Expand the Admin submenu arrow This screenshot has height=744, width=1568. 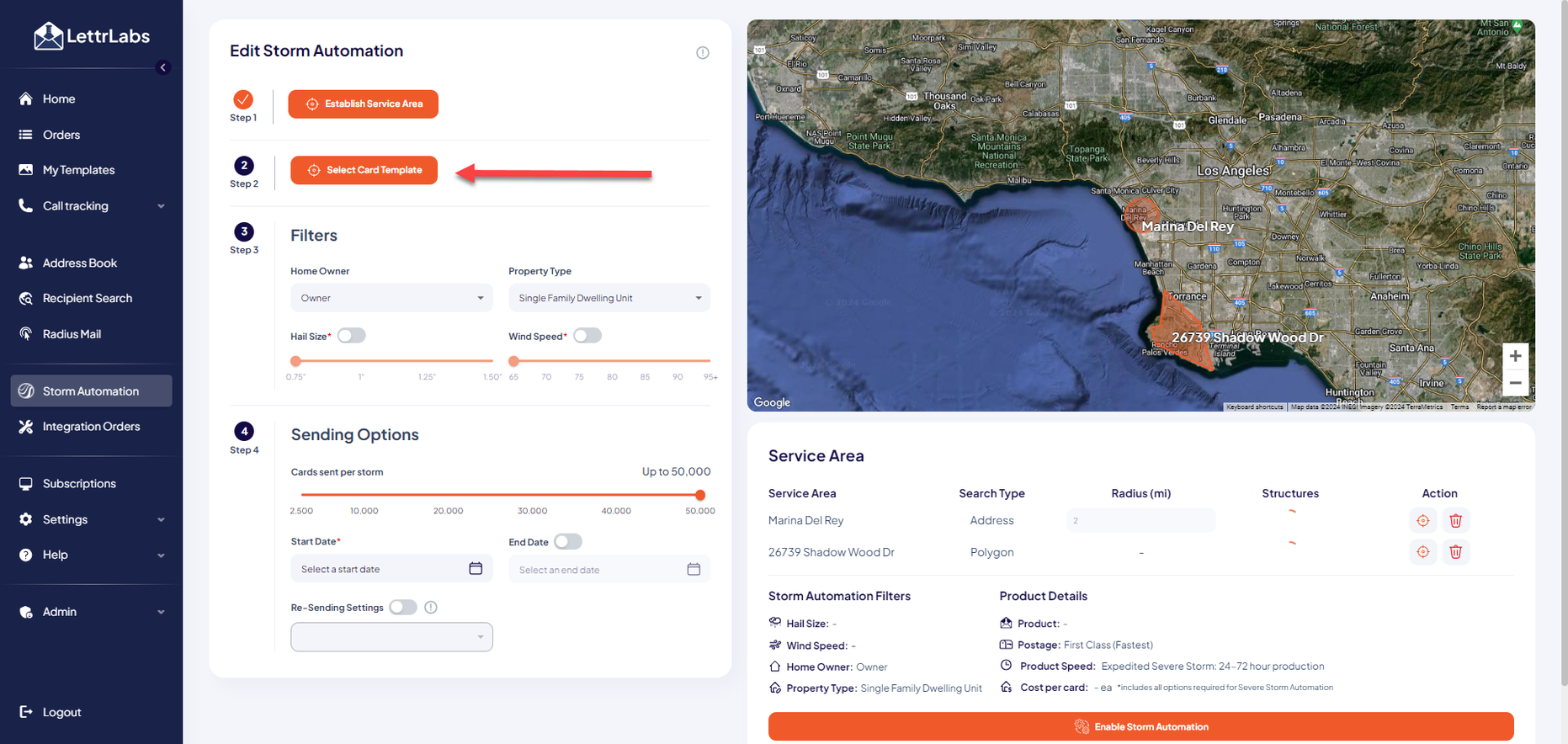pyautogui.click(x=161, y=612)
